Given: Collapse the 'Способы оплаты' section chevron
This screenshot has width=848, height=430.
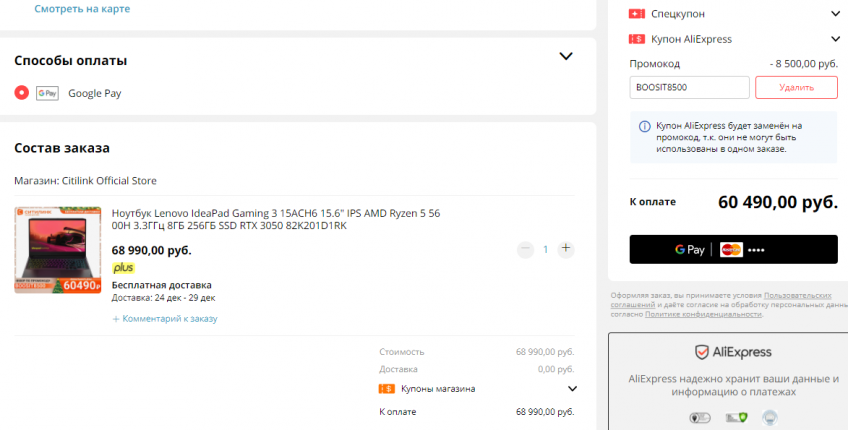Looking at the screenshot, I should (566, 56).
